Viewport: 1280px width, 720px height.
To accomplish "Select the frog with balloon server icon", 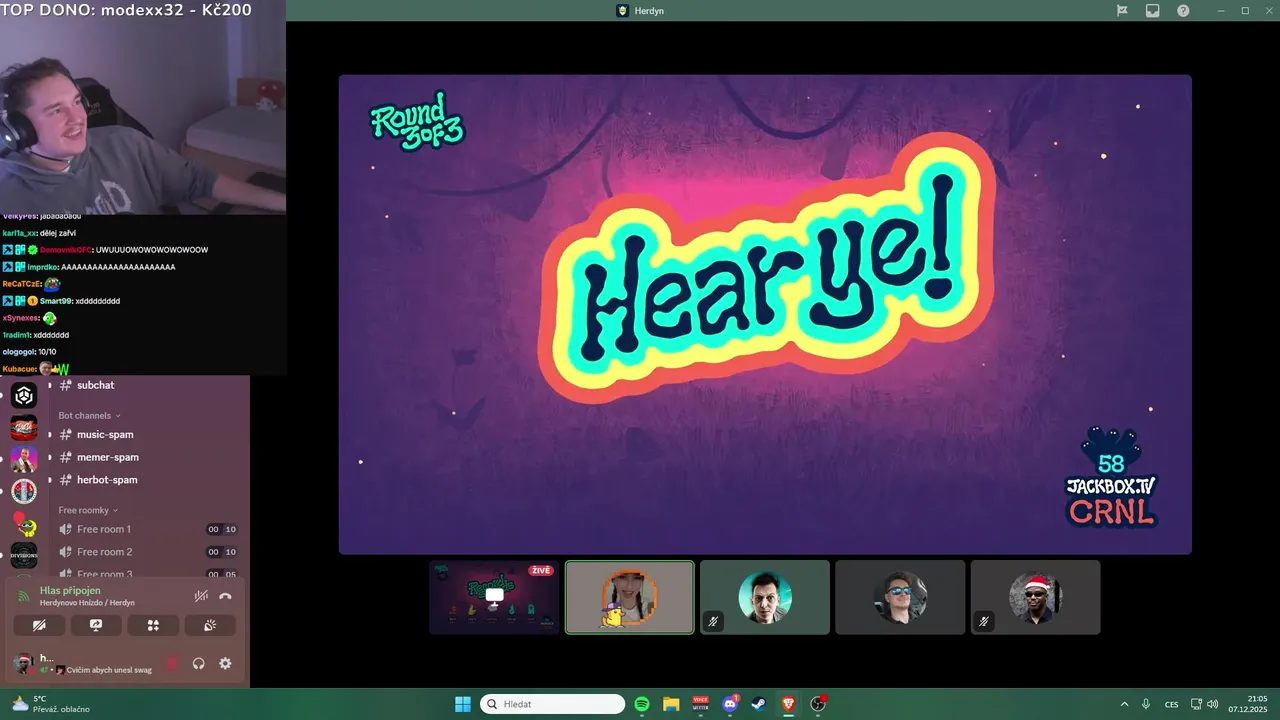I will [24, 524].
